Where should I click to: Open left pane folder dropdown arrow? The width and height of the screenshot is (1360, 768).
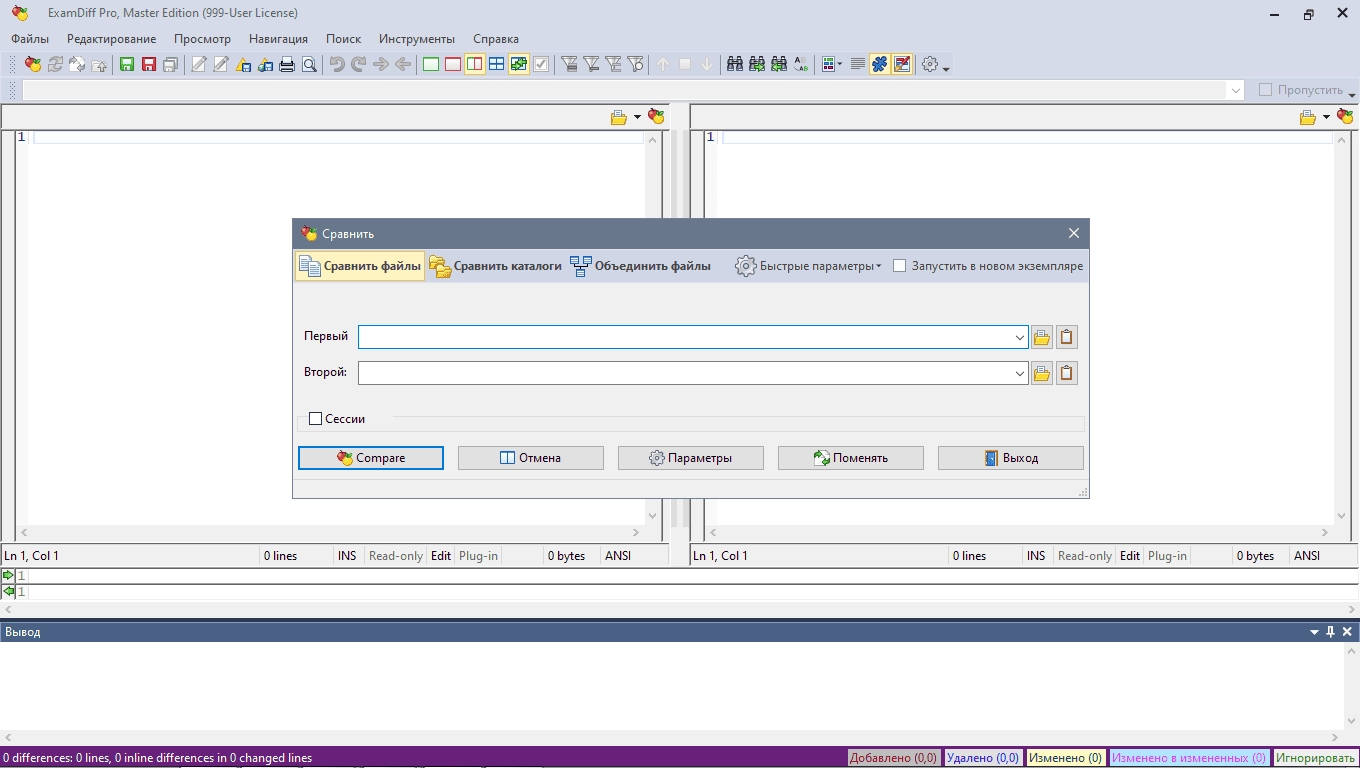pyautogui.click(x=637, y=117)
